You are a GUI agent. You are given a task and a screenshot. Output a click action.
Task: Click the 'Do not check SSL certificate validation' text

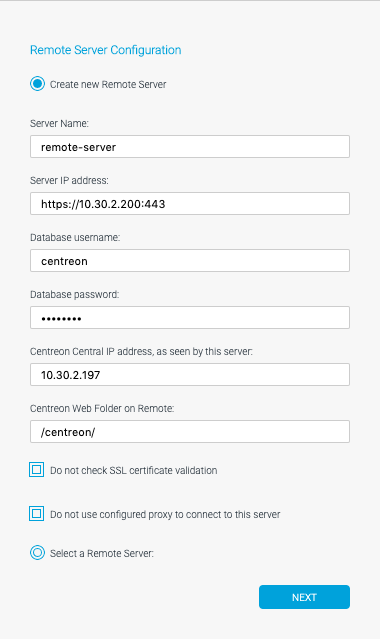tap(133, 470)
